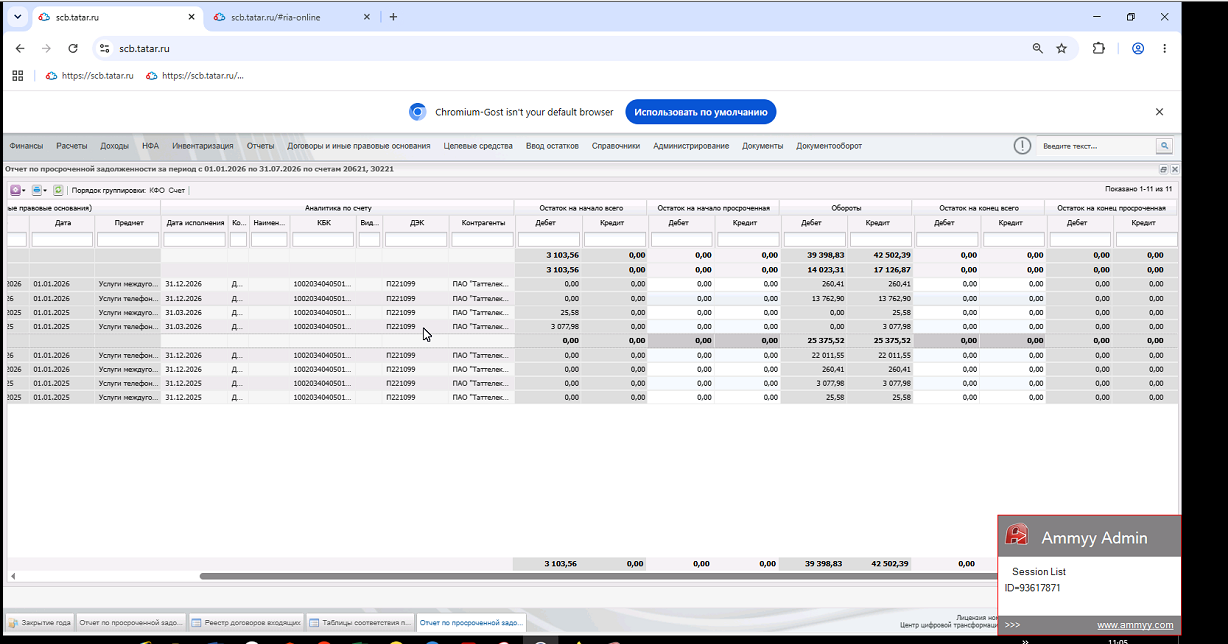
Task: Open the Инвентаризация menu
Action: [202, 146]
